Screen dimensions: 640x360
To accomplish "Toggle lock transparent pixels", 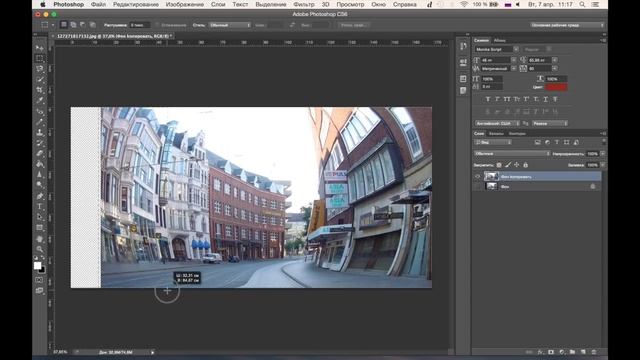I will [x=499, y=165].
